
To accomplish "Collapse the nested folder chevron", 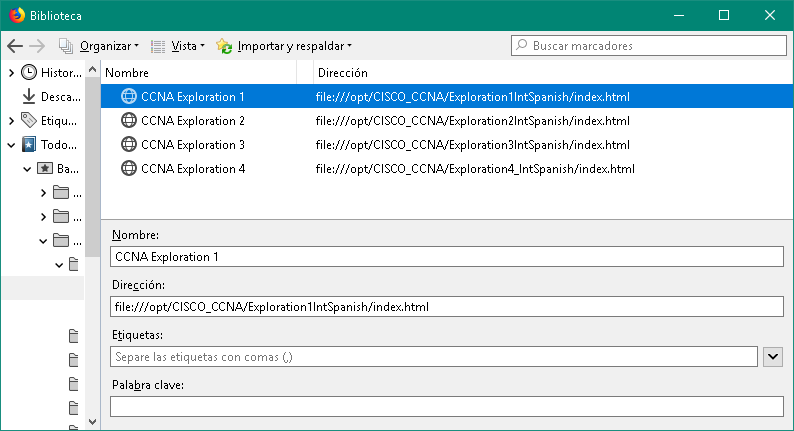I will click(x=59, y=265).
